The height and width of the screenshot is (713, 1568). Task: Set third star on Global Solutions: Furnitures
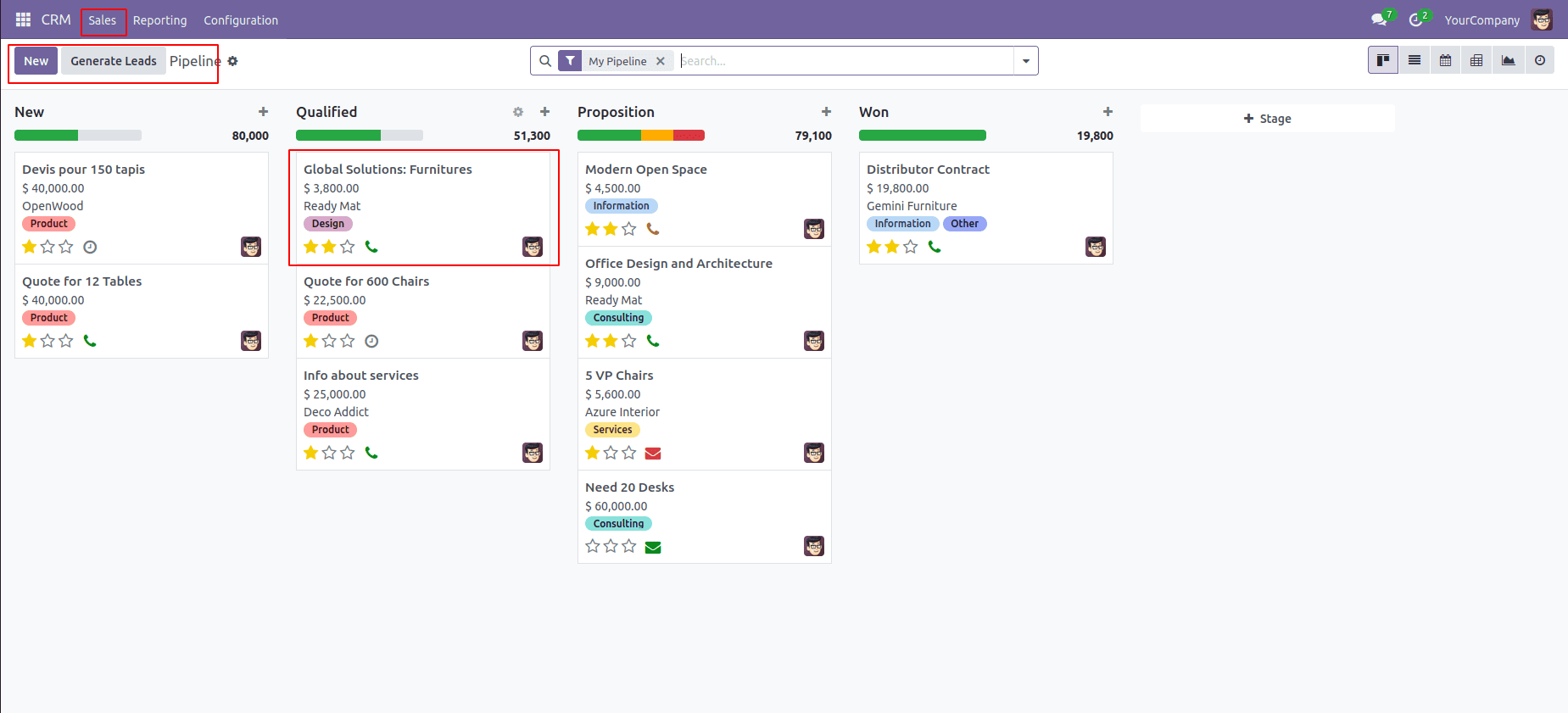[348, 247]
